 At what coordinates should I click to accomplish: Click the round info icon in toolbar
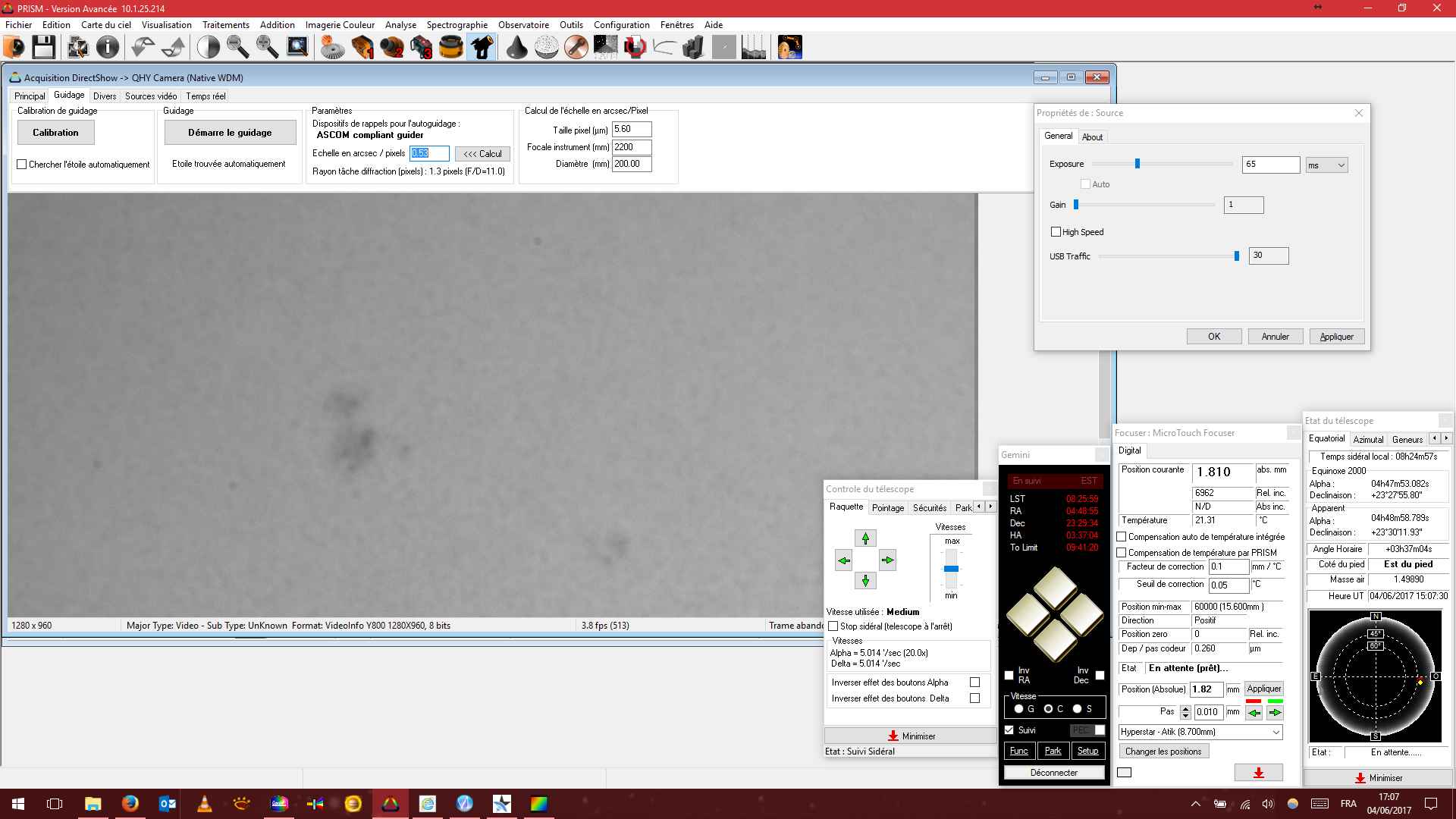108,47
